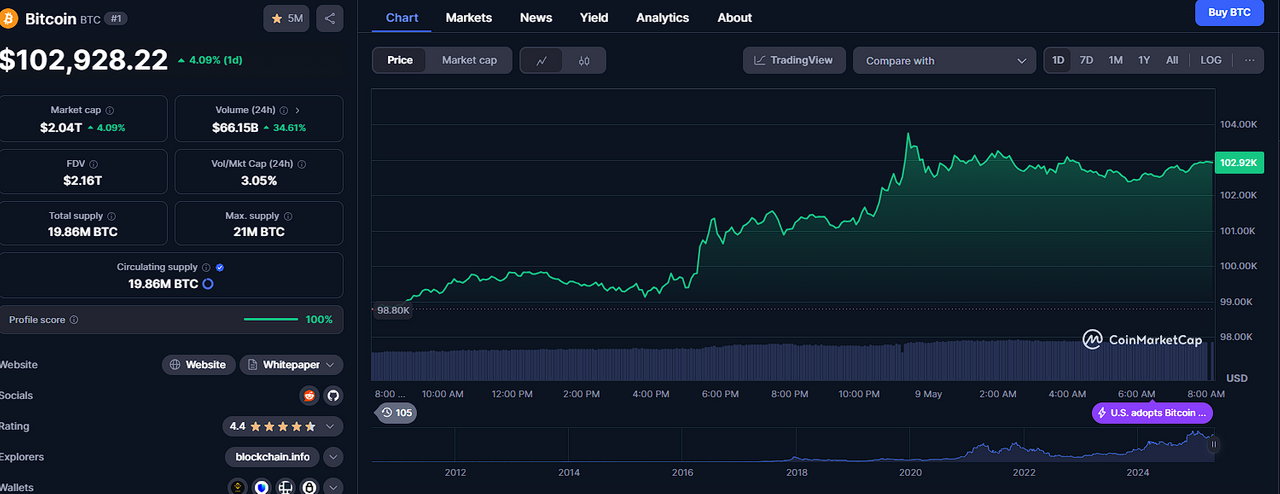Click the history counter 105 marker
Viewport: 1280px width, 494px height.
(x=396, y=413)
